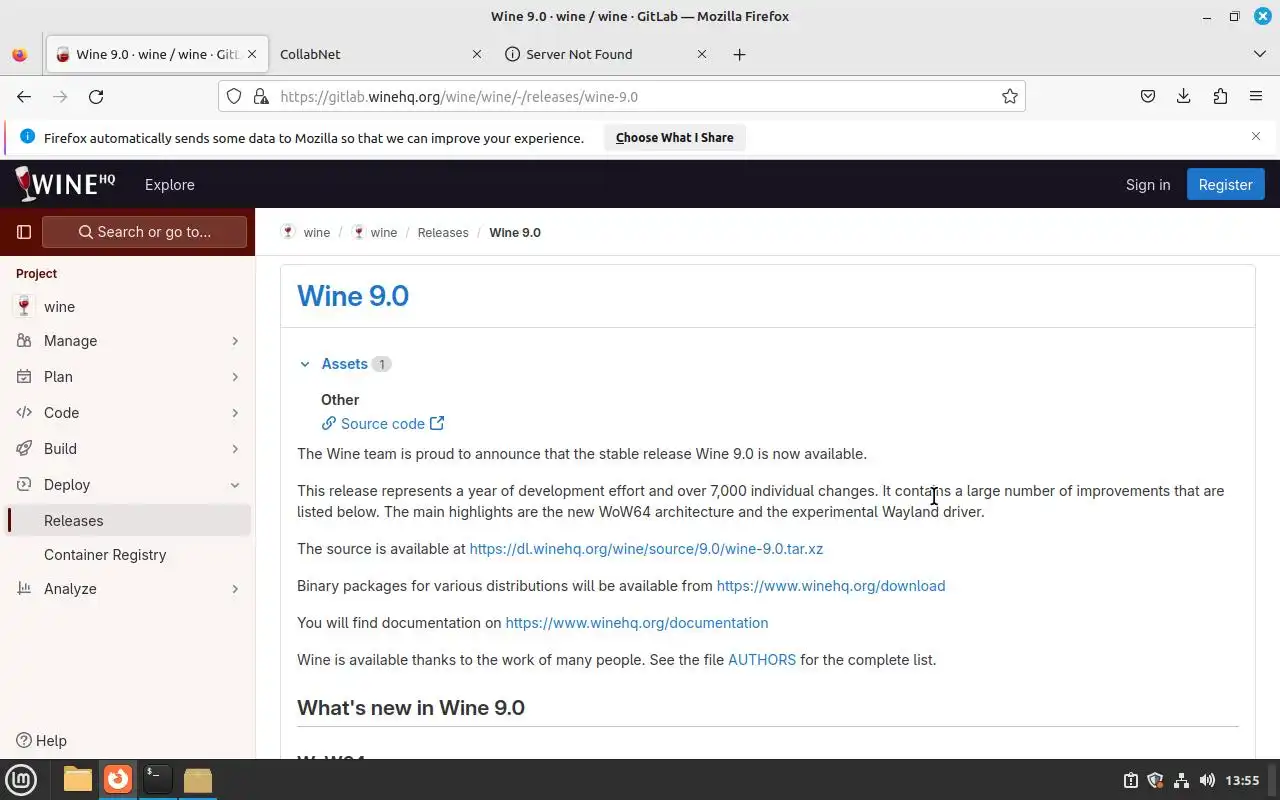1280x800 pixels.
Task: Open the Pocket save icon
Action: (1148, 96)
